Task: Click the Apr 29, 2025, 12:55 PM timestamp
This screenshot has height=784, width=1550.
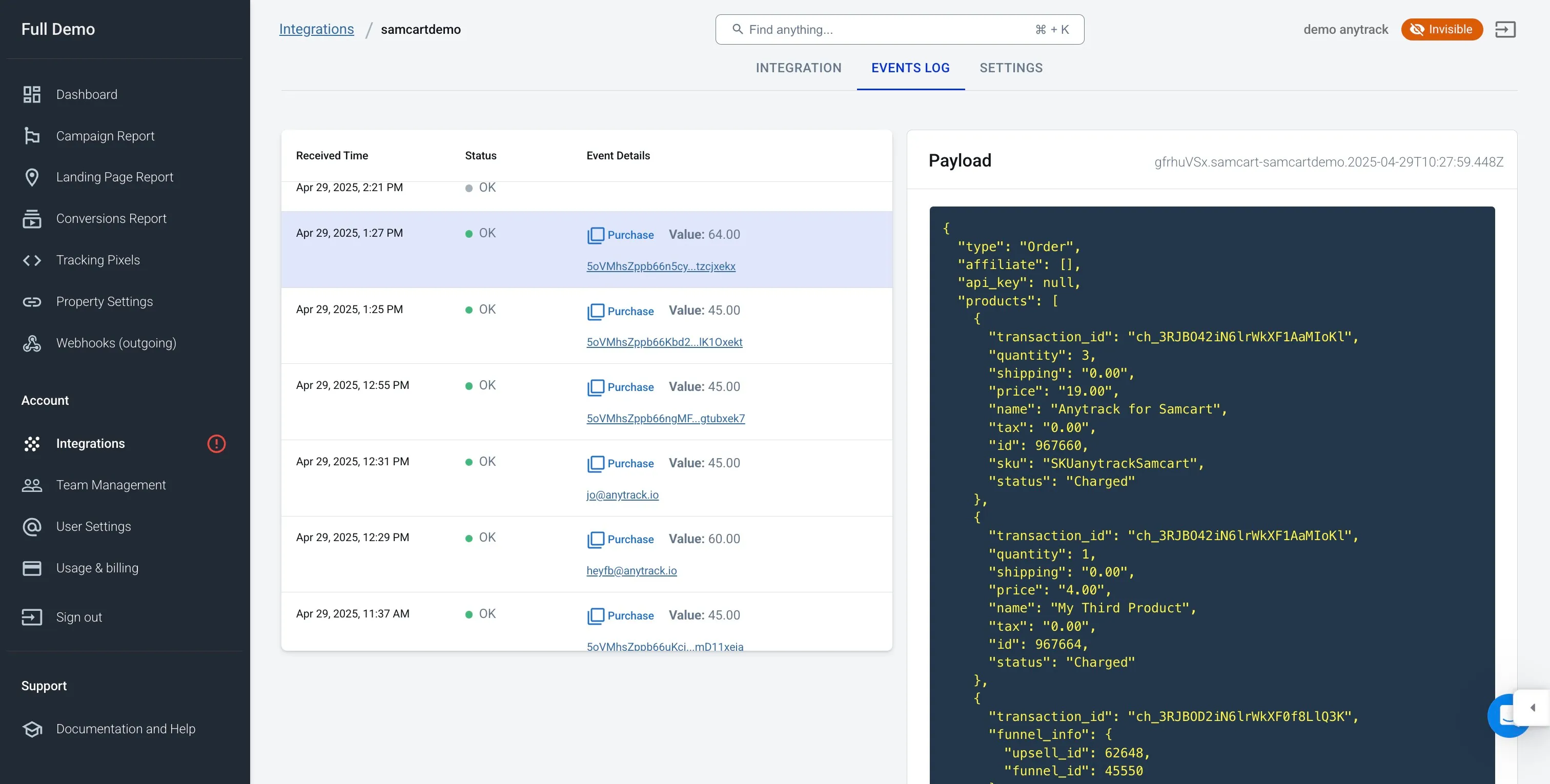Action: point(352,386)
